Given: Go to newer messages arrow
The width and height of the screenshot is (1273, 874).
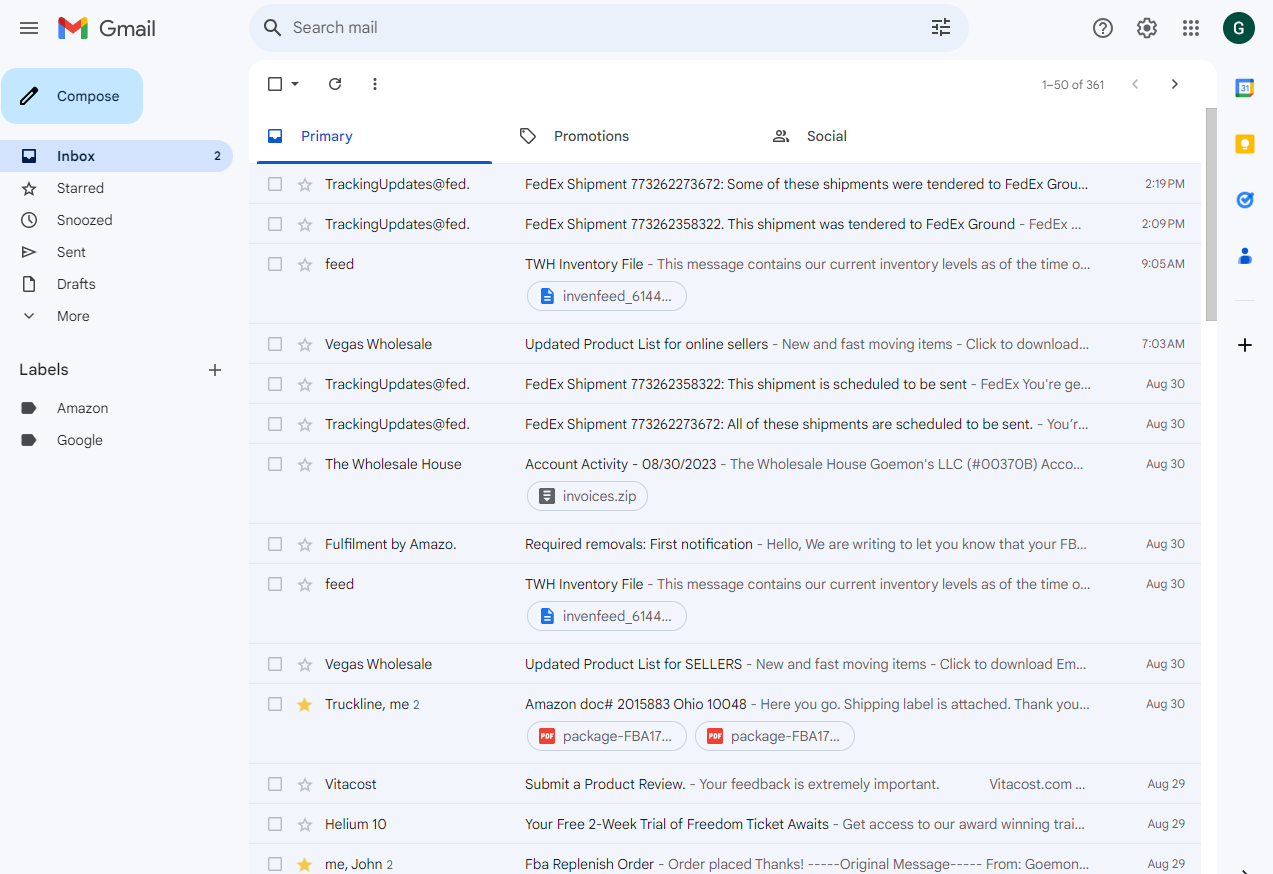Looking at the screenshot, I should coord(1135,84).
